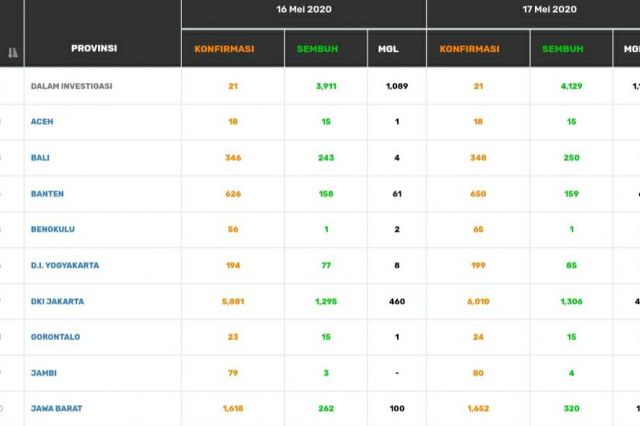Click SEMBUH header under 17 Mei 2020

coord(562,48)
